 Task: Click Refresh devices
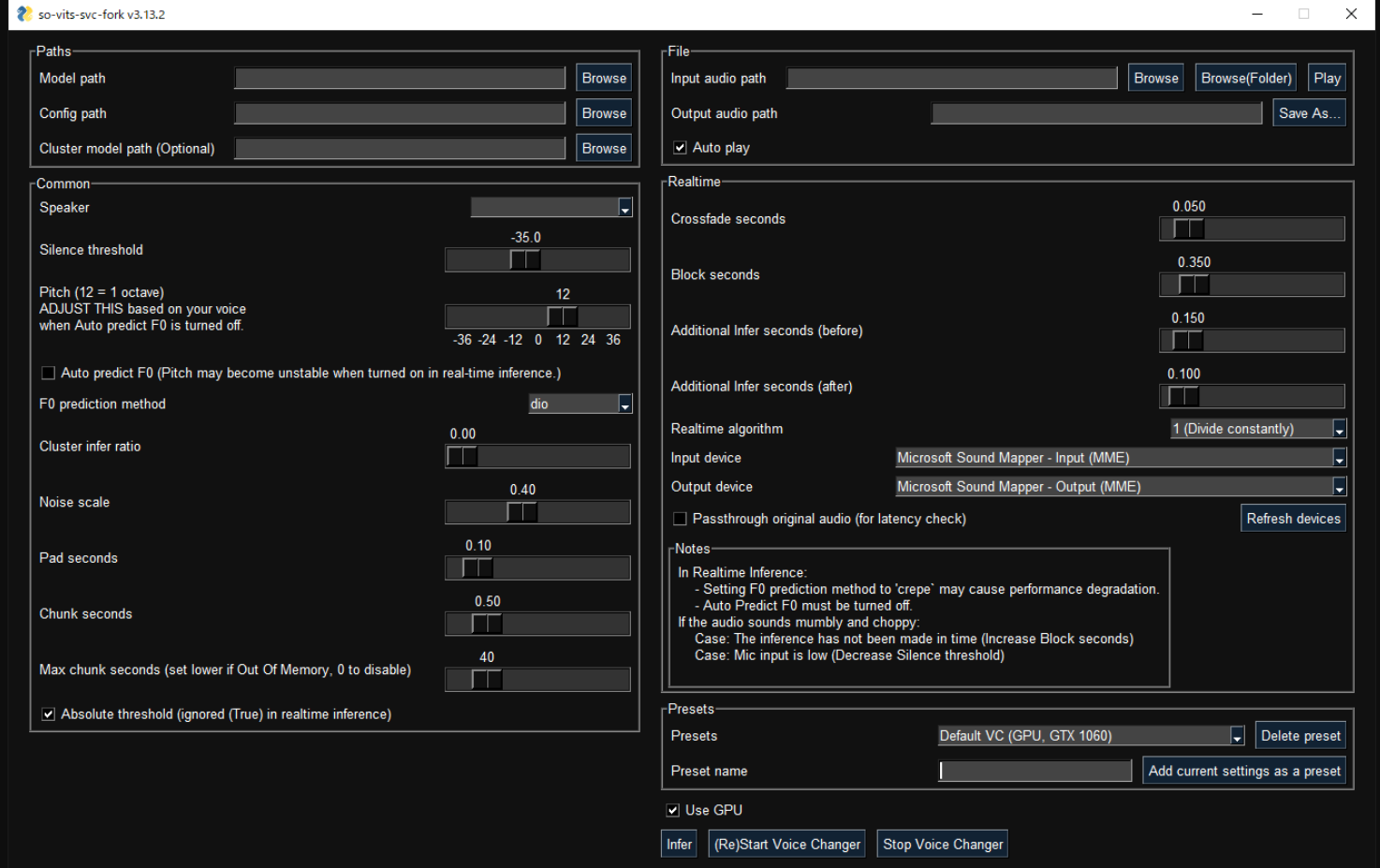pyautogui.click(x=1293, y=518)
